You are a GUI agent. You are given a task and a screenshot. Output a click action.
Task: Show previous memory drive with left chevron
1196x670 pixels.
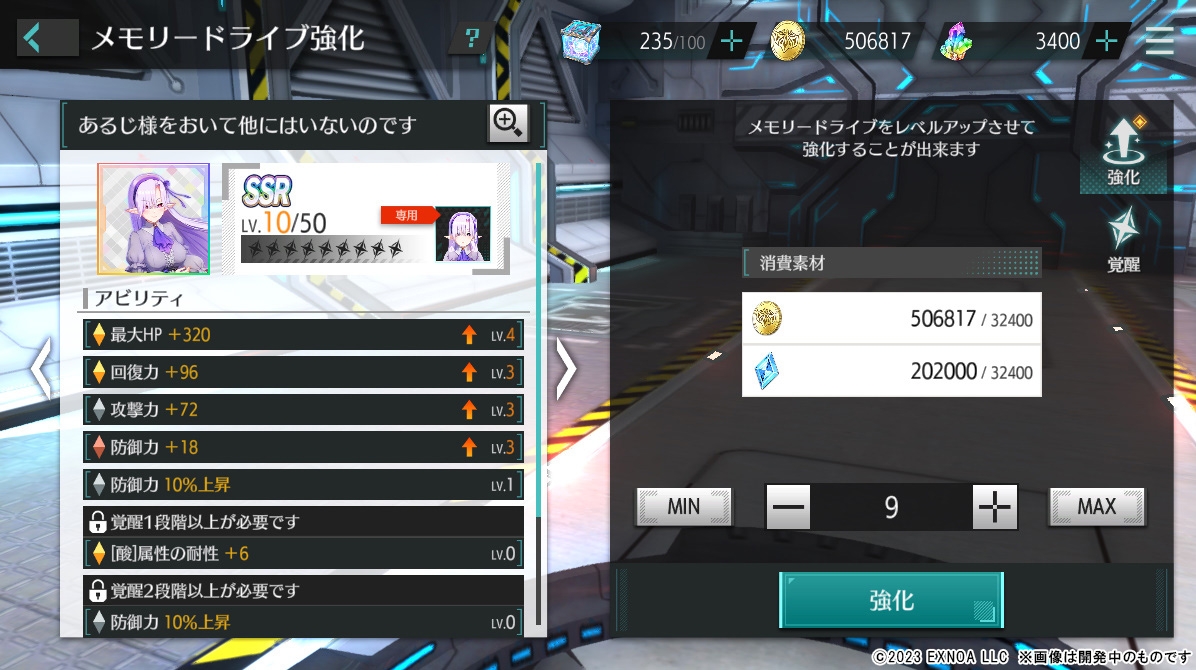[x=41, y=369]
